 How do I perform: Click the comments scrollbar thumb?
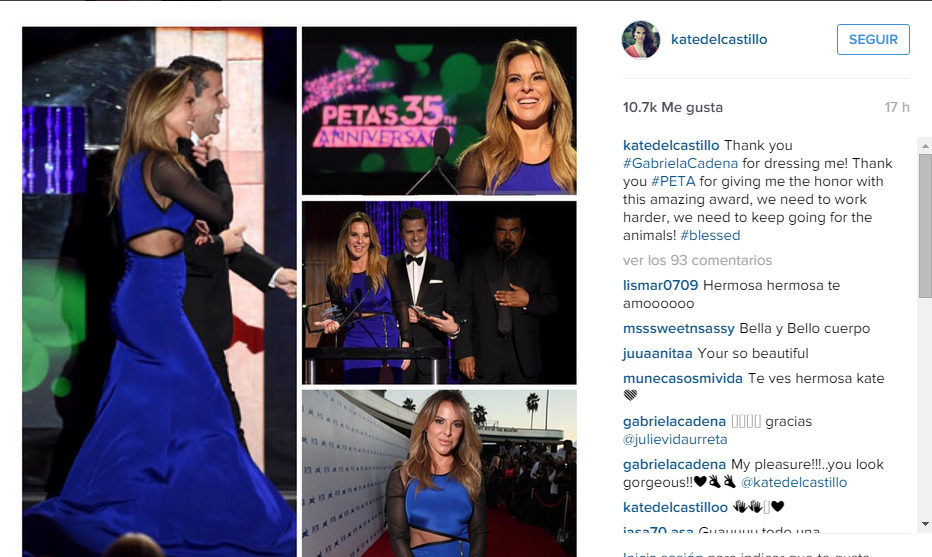(925, 226)
